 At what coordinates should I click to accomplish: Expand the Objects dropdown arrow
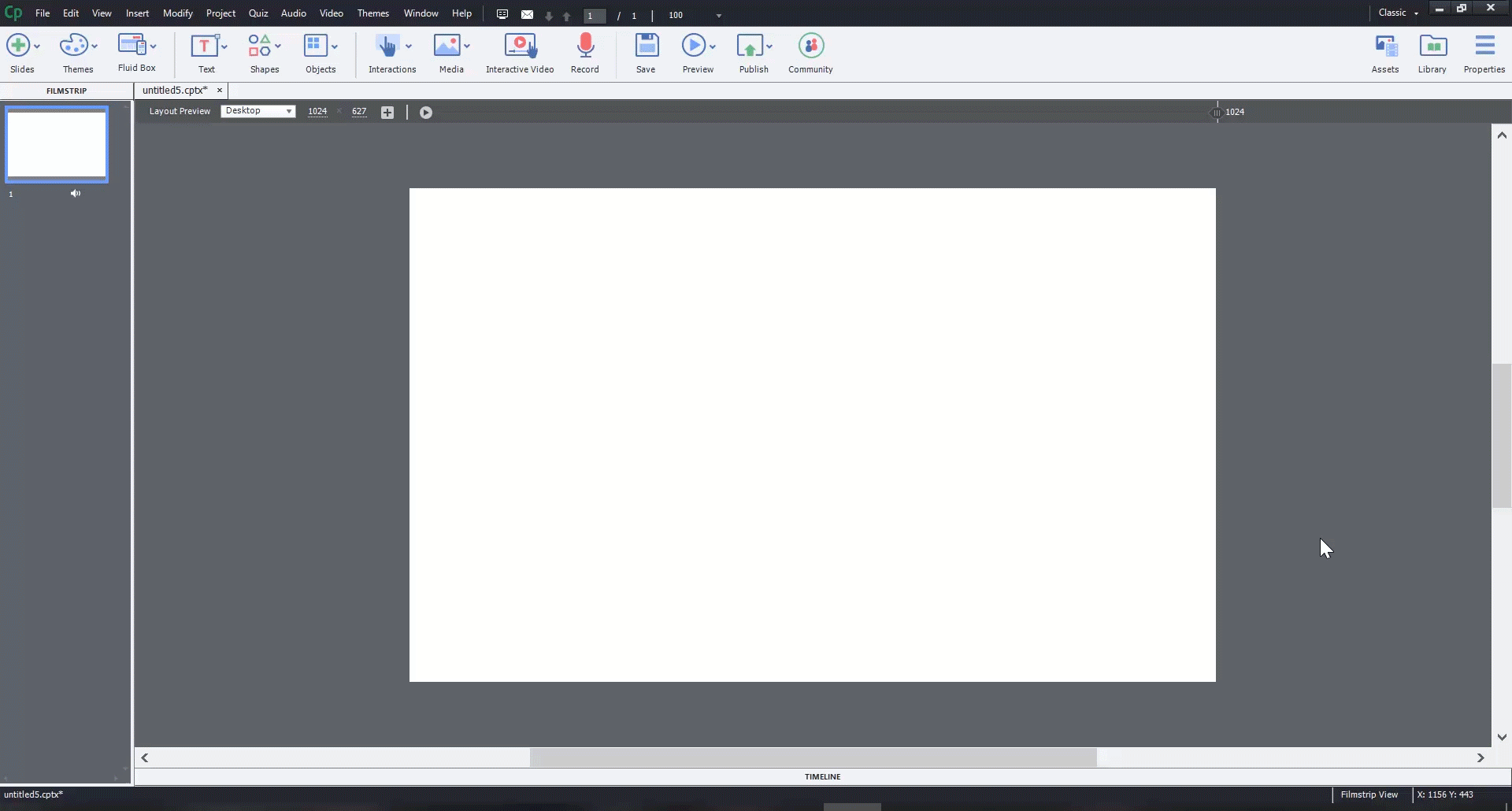click(x=335, y=46)
